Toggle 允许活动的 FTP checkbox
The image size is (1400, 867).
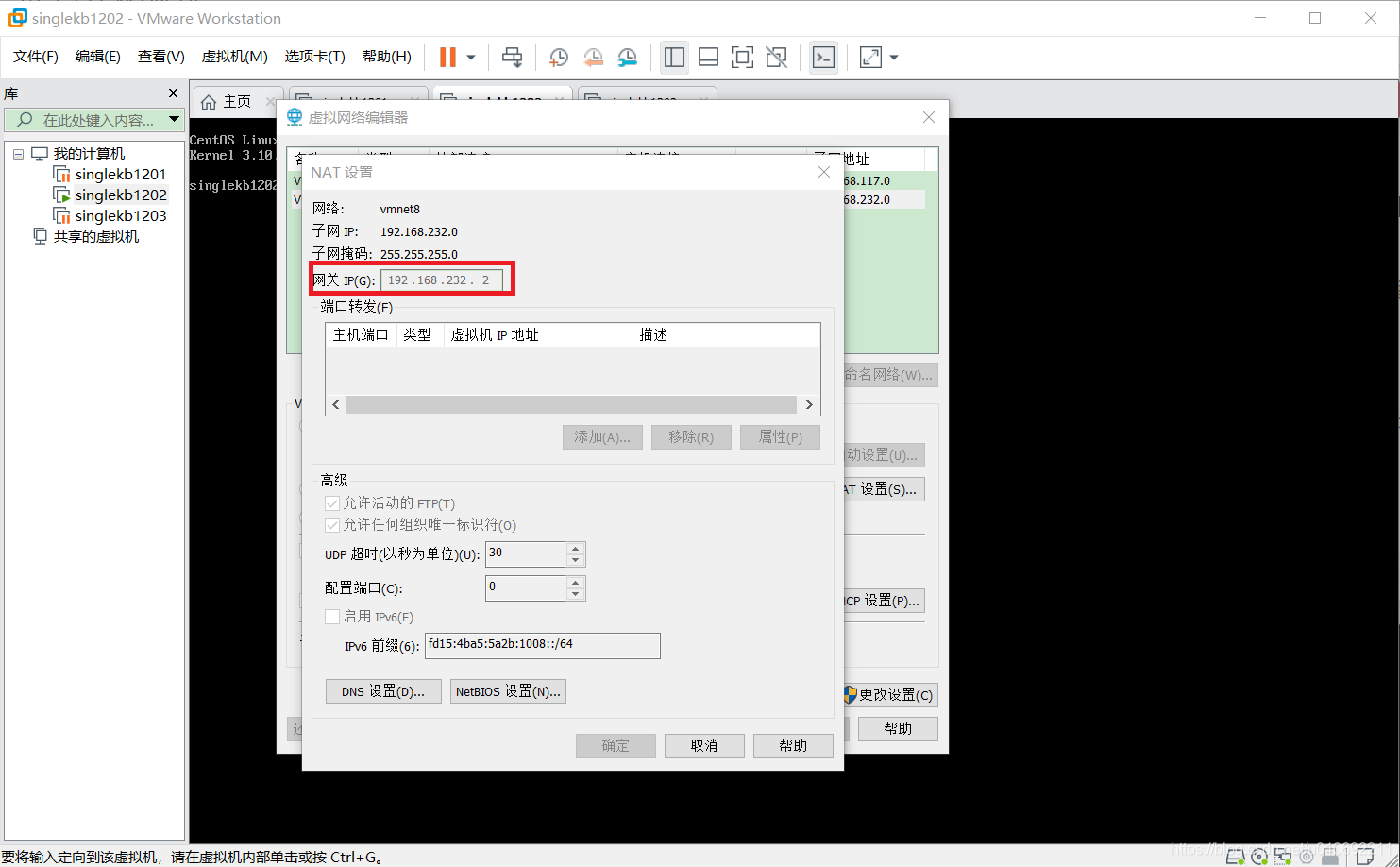tap(332, 503)
